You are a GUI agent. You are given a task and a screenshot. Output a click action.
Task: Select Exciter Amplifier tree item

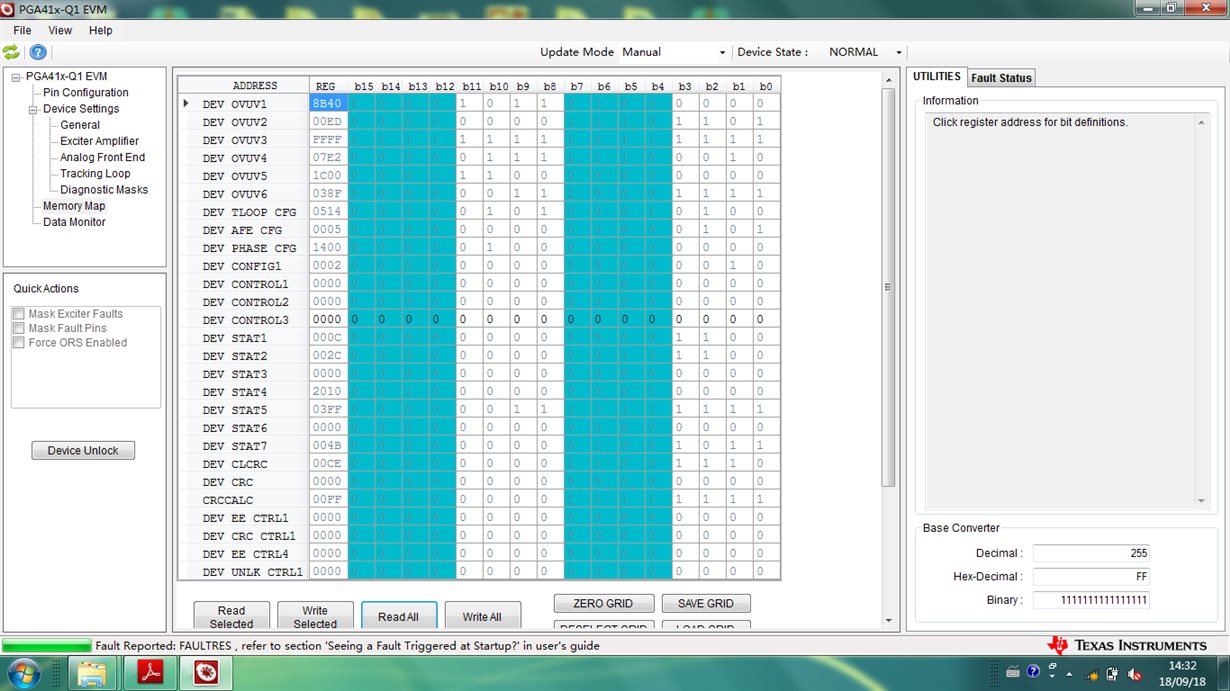99,141
